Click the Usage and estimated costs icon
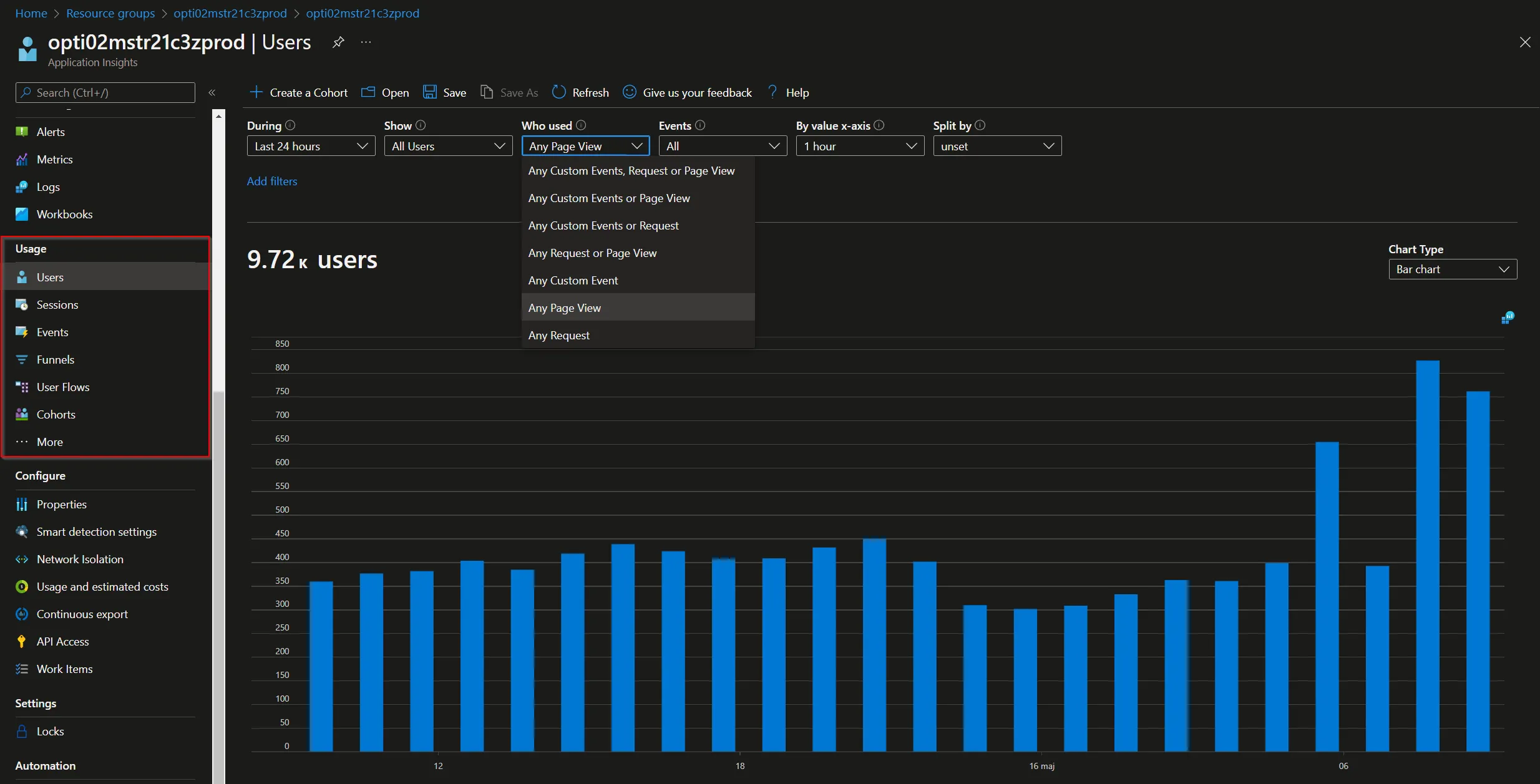Screen dimensions: 1540x784 point(22,586)
